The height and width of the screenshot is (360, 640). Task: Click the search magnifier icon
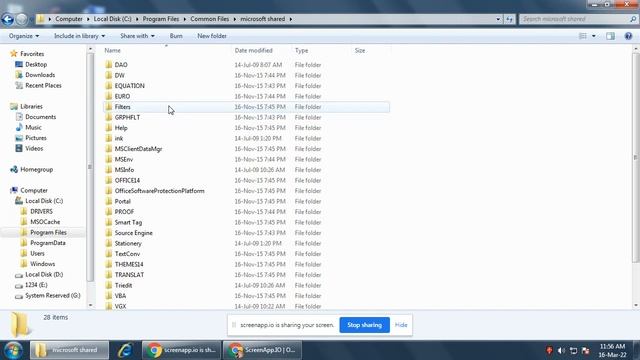[x=633, y=19]
